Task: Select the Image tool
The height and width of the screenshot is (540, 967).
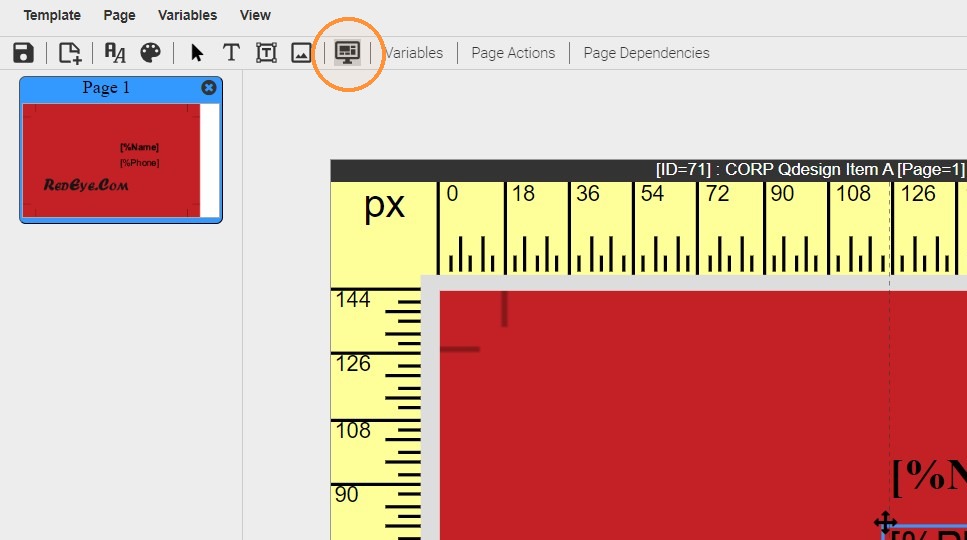Action: (x=302, y=53)
